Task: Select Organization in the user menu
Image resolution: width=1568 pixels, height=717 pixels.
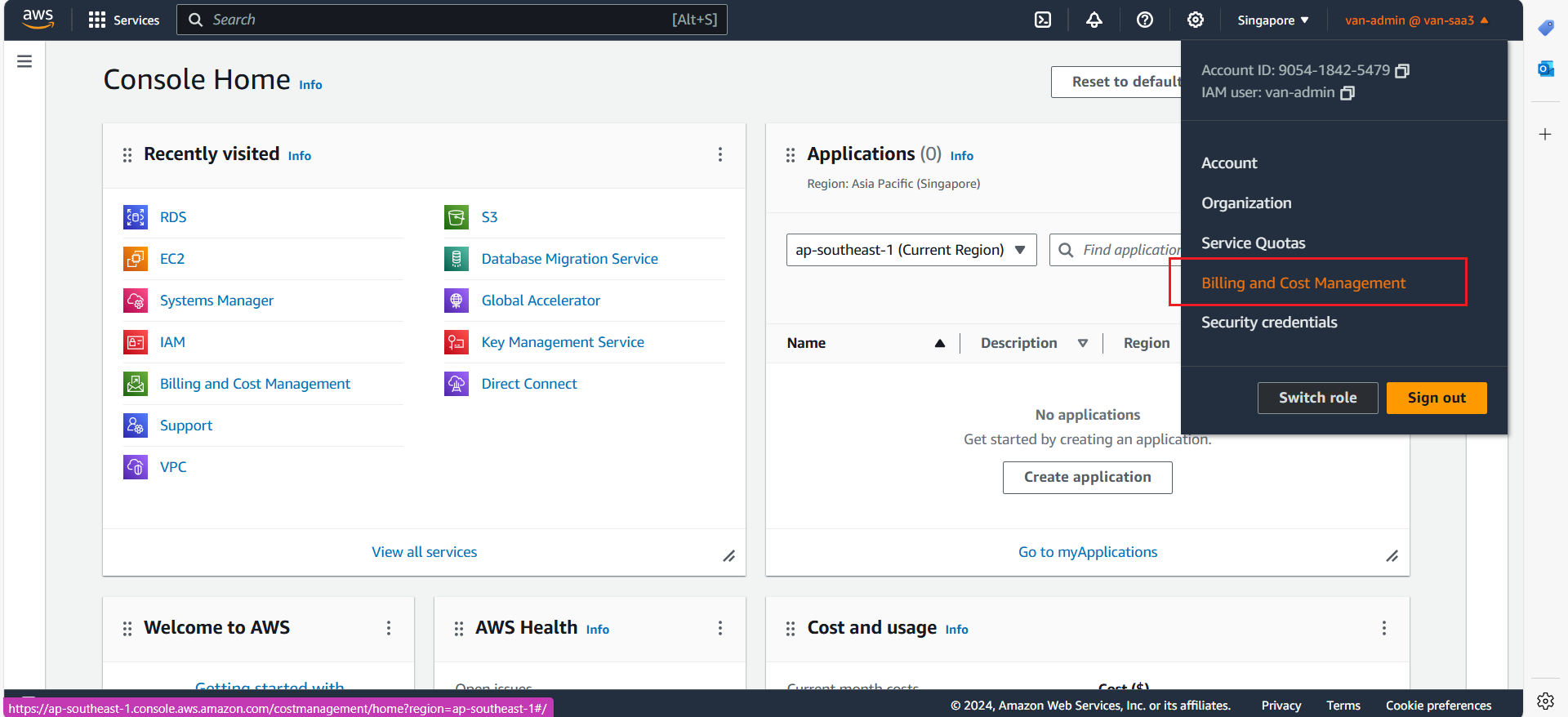Action: pos(1246,203)
